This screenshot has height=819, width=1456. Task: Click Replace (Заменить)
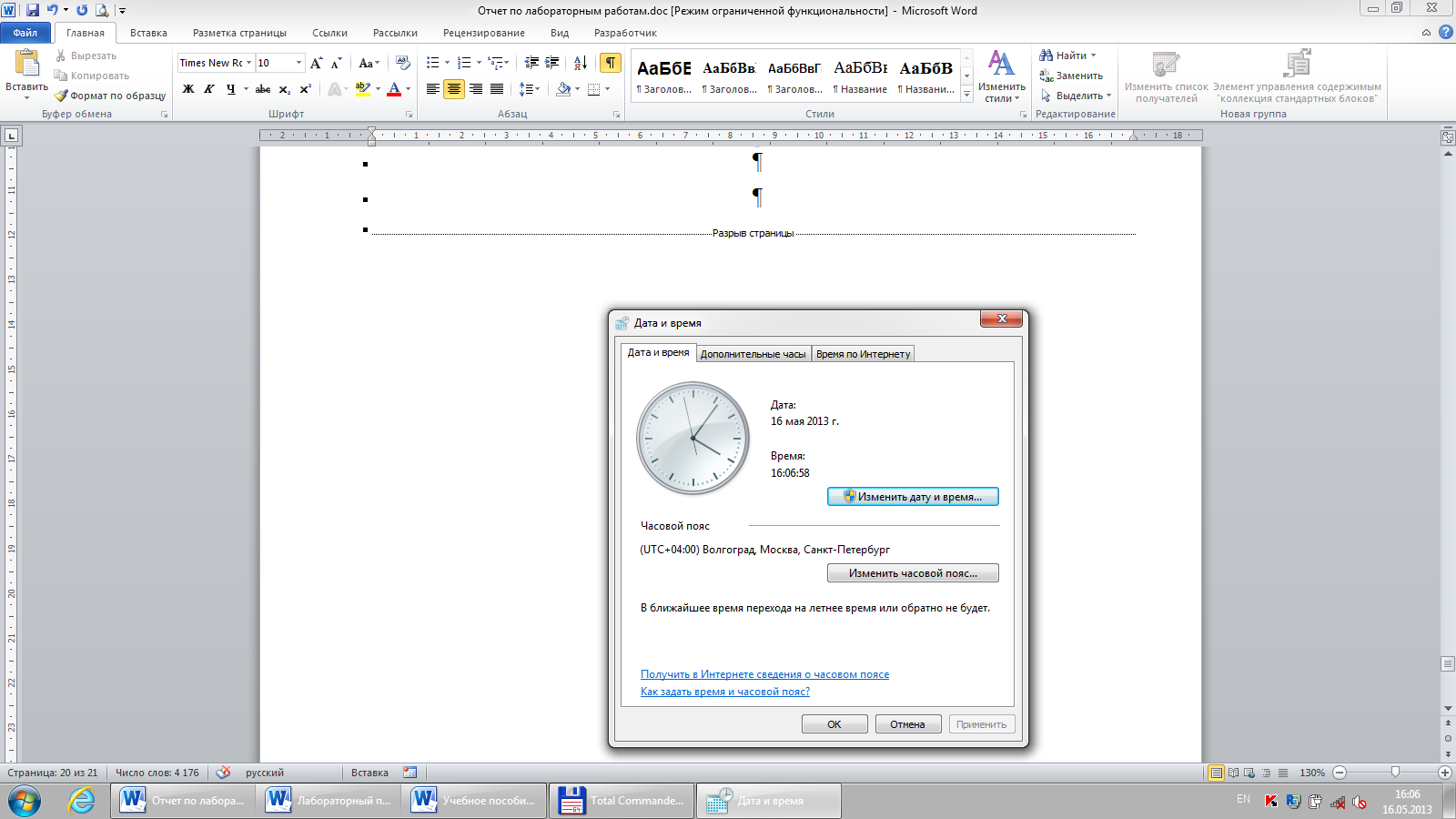click(1071, 76)
